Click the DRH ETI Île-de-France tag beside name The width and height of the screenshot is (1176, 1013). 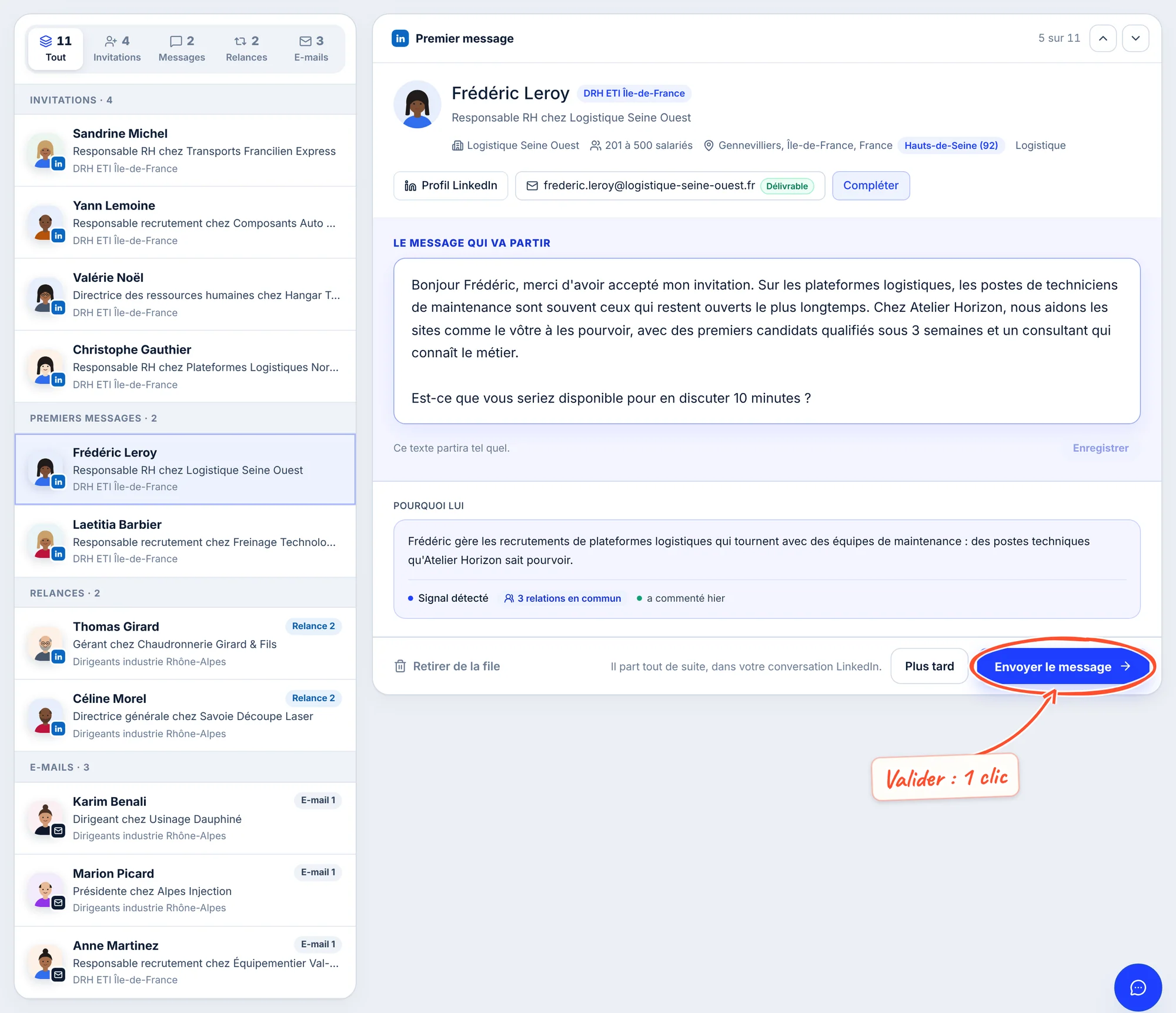click(x=634, y=93)
